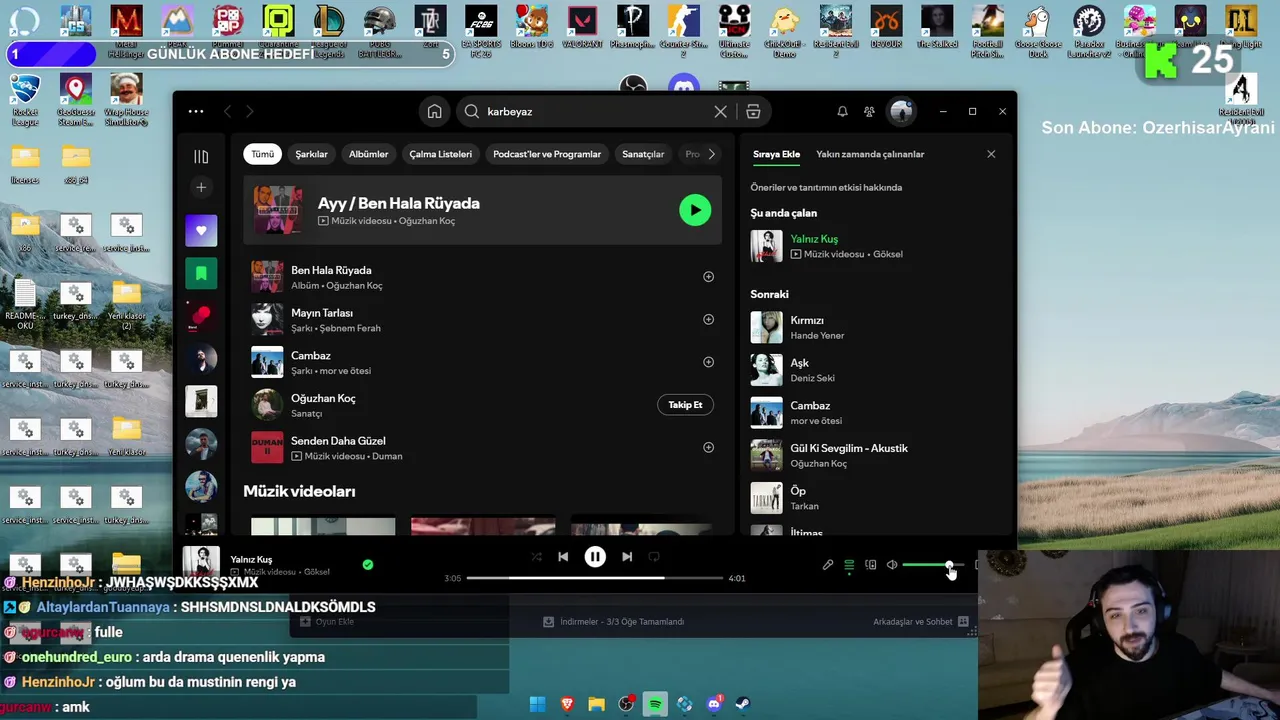Select Kırmızı by Hande Yener in queue

(x=875, y=327)
